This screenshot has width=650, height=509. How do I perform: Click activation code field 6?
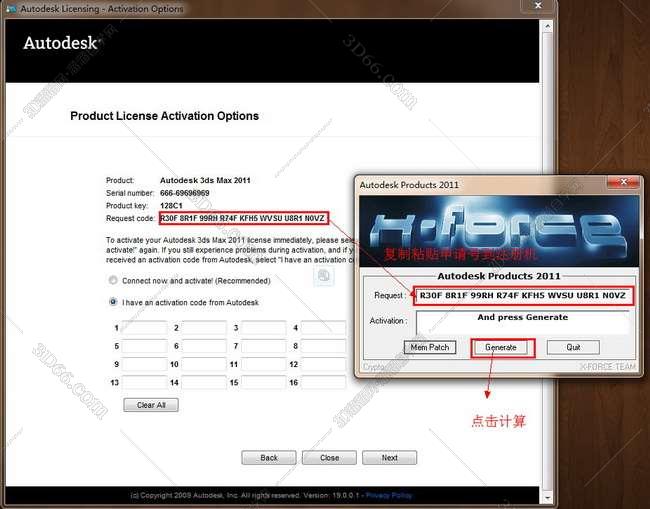click(204, 346)
